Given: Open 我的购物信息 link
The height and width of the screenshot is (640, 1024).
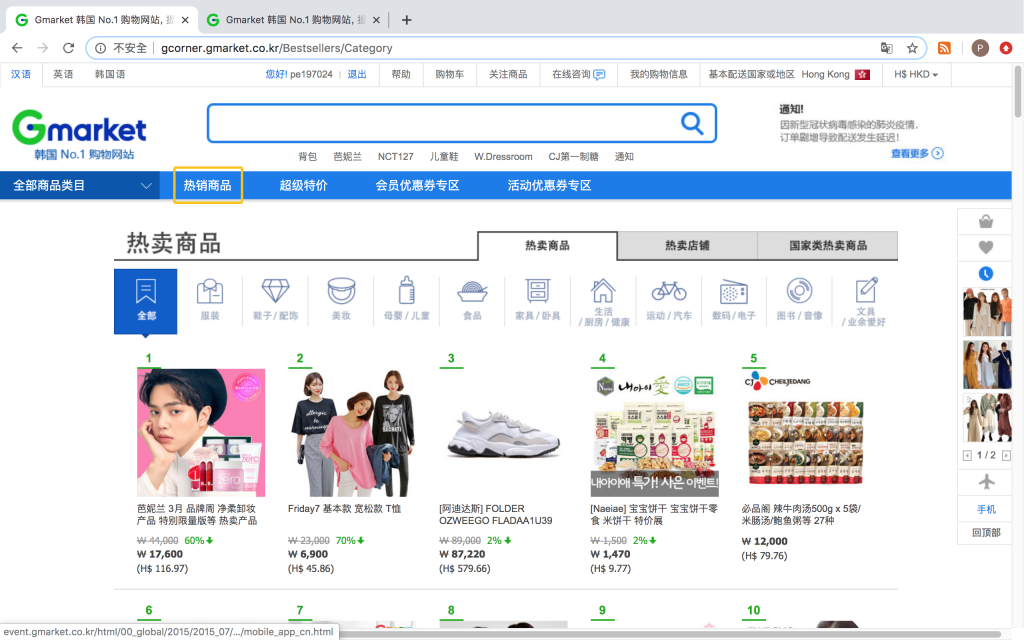Looking at the screenshot, I should (658, 74).
